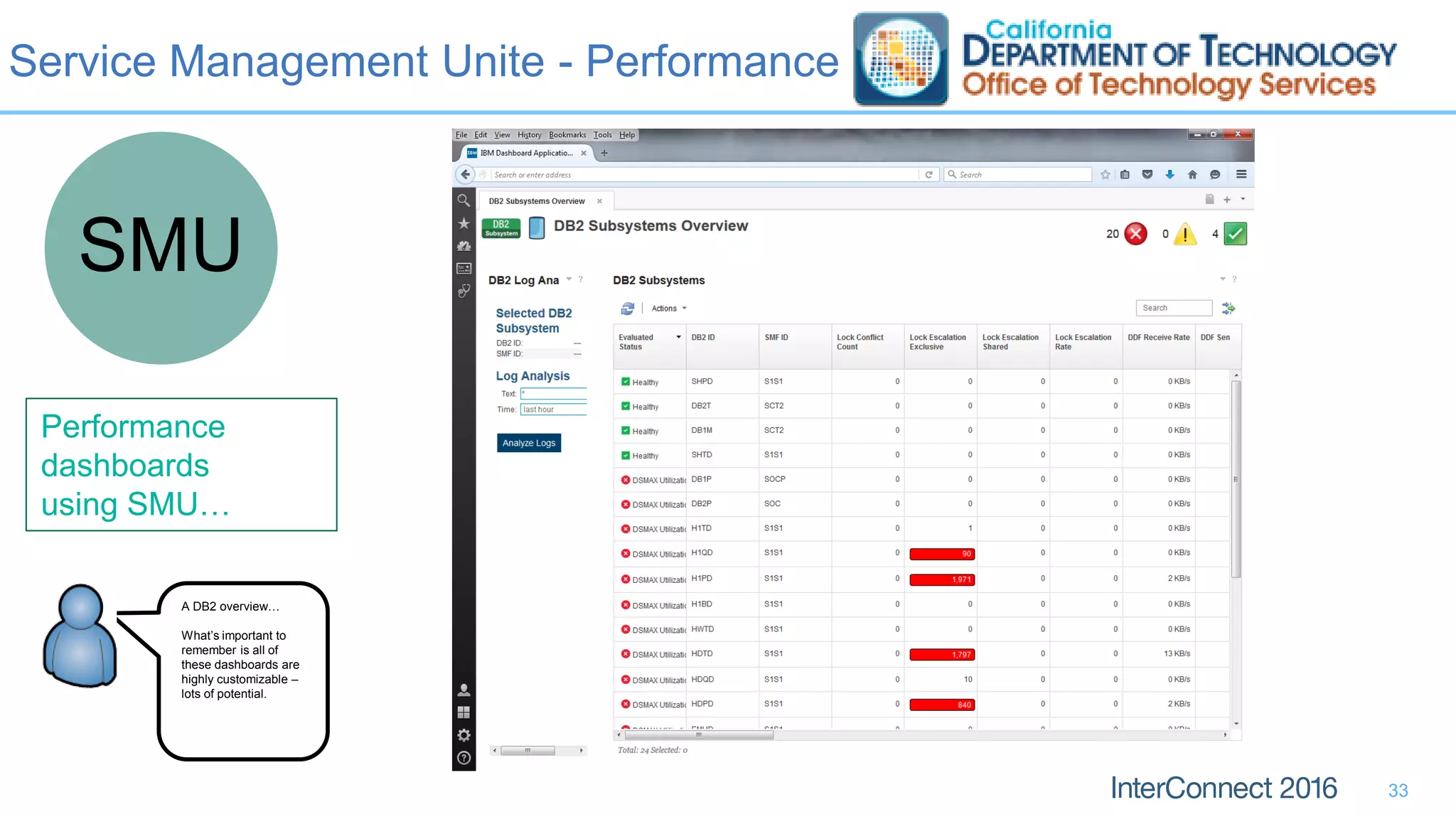Image resolution: width=1456 pixels, height=819 pixels.
Task: Open the browser hamburger menu
Action: point(1241,174)
